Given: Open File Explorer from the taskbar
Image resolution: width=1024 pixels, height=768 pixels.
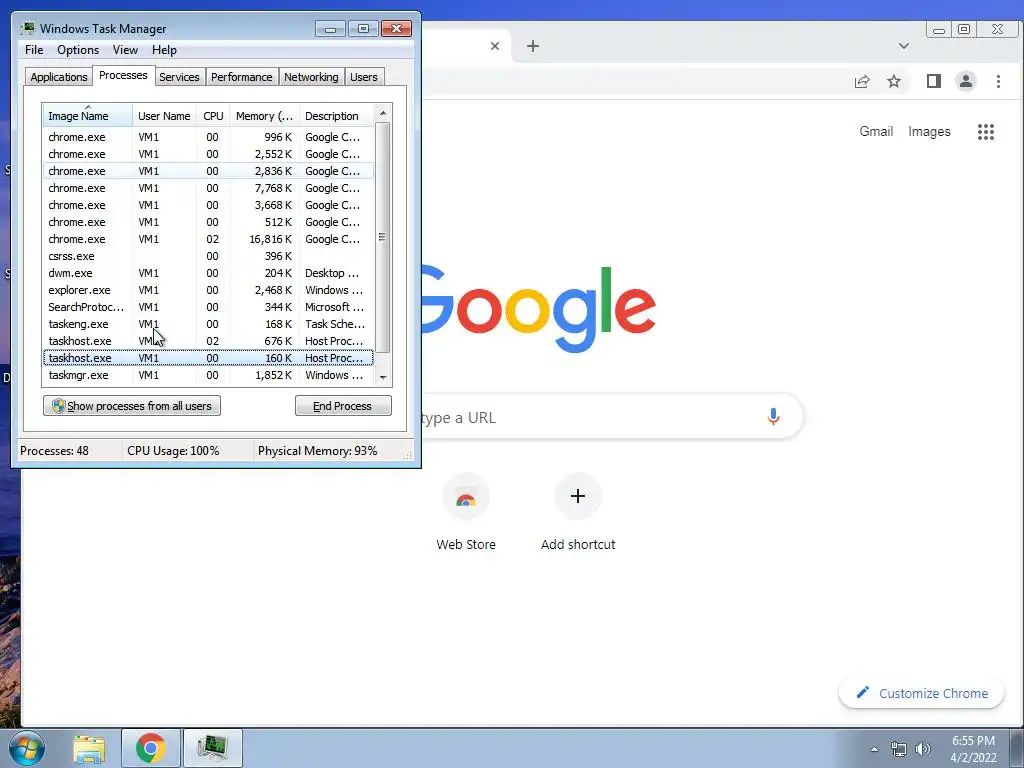Looking at the screenshot, I should (89, 748).
